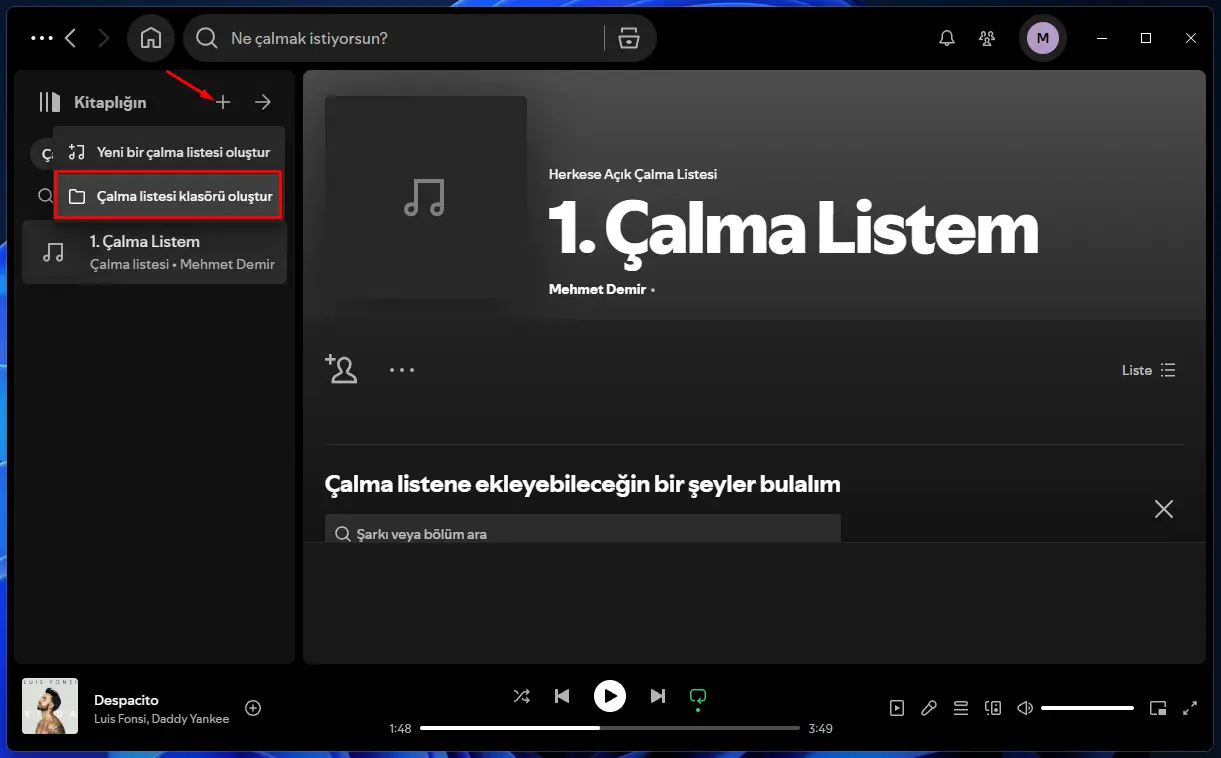Screen dimensions: 1221x758
Task: Change view with the 'Liste' dropdown
Action: [x=1149, y=370]
